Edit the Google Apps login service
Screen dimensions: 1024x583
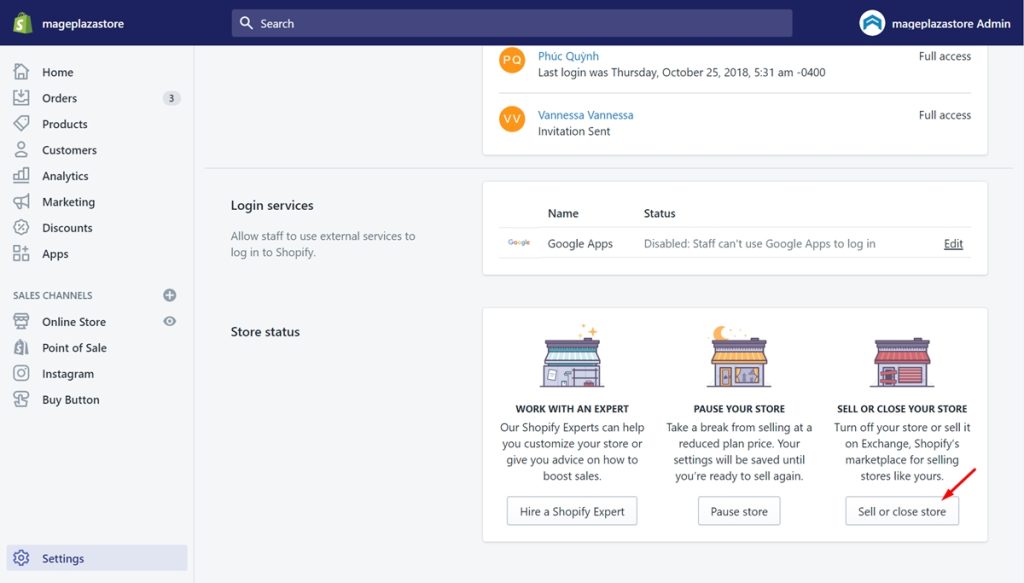[x=953, y=244]
